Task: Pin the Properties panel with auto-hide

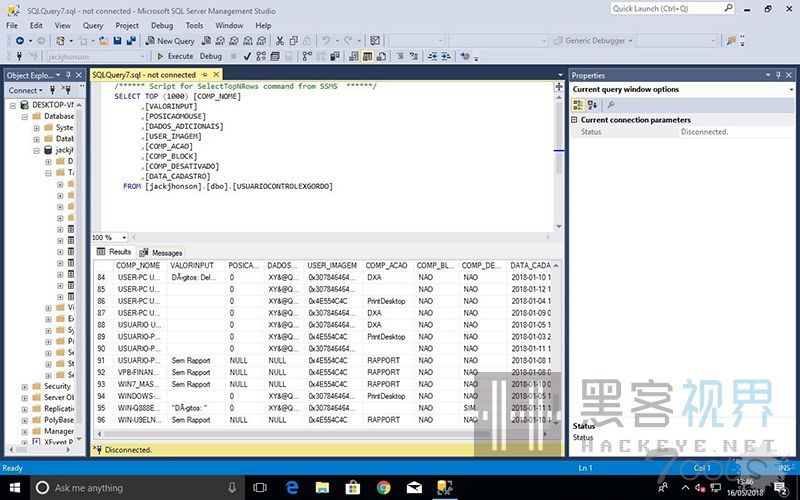Action: [778, 75]
